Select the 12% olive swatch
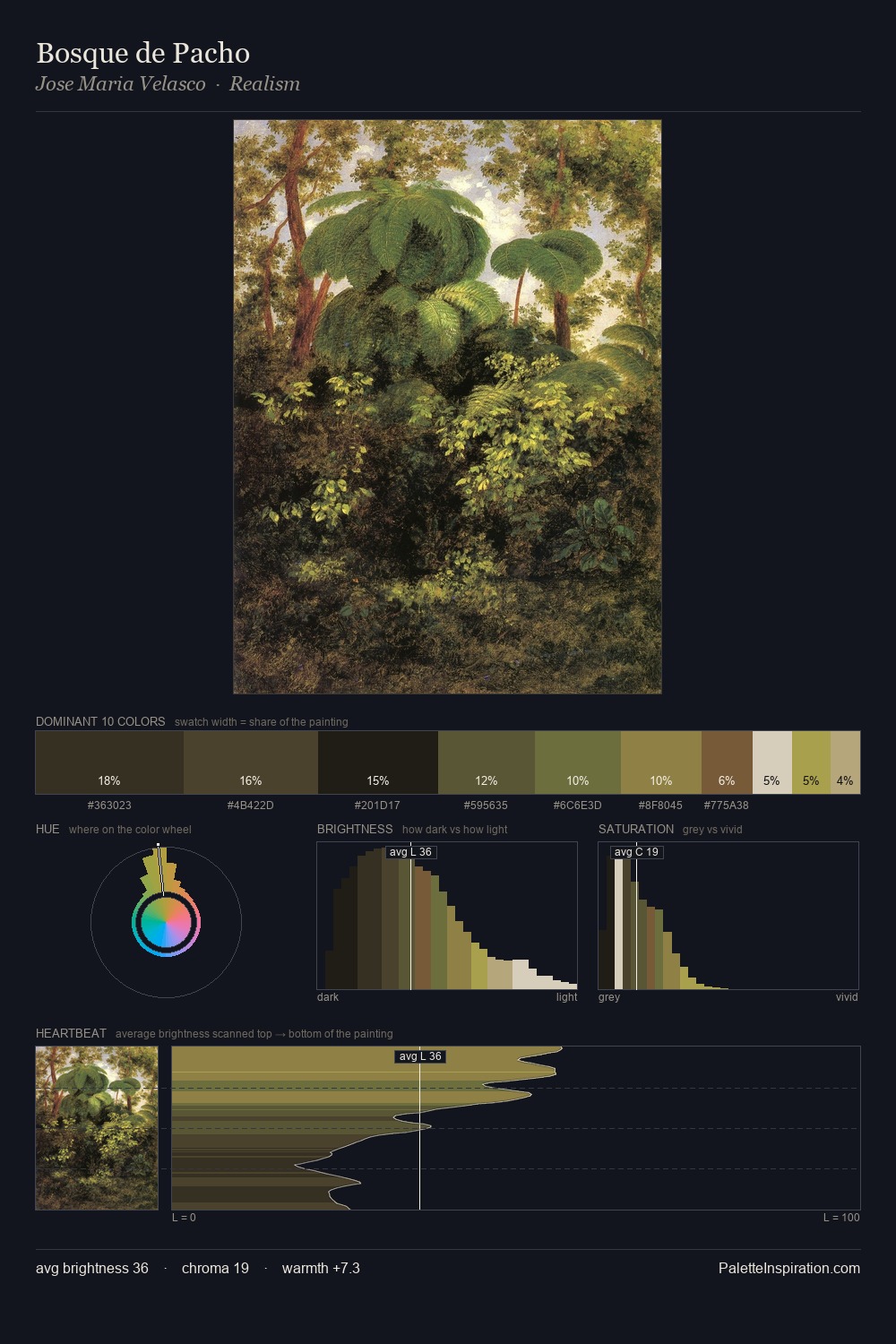Viewport: 896px width, 1344px height. coord(487,762)
